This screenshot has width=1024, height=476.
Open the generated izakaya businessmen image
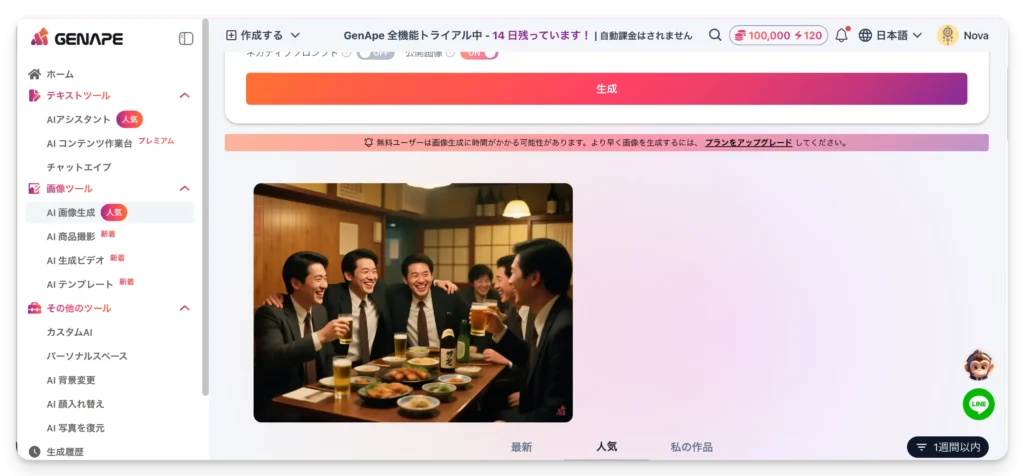[x=413, y=302]
